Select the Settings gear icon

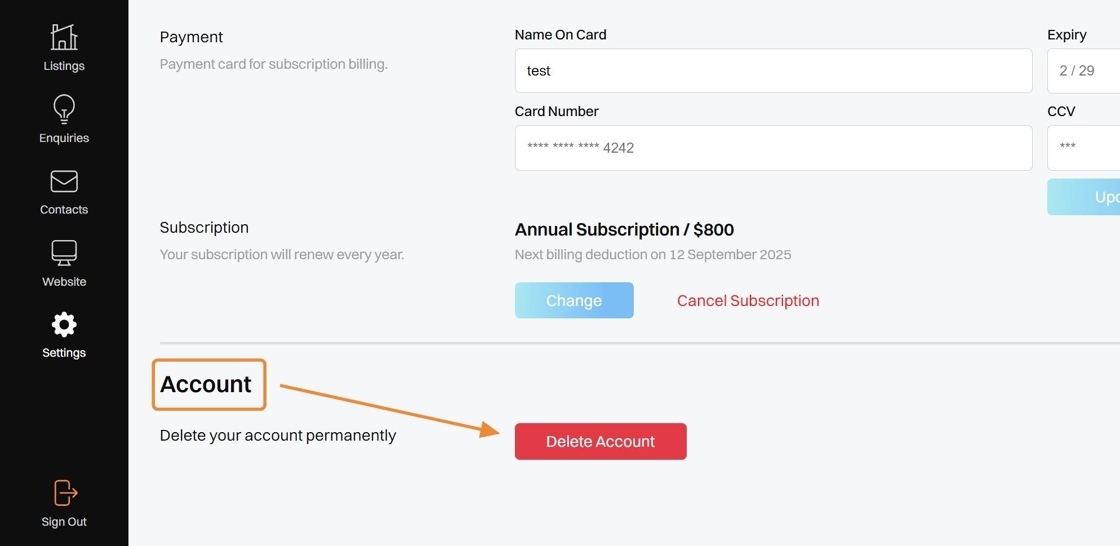[x=64, y=325]
